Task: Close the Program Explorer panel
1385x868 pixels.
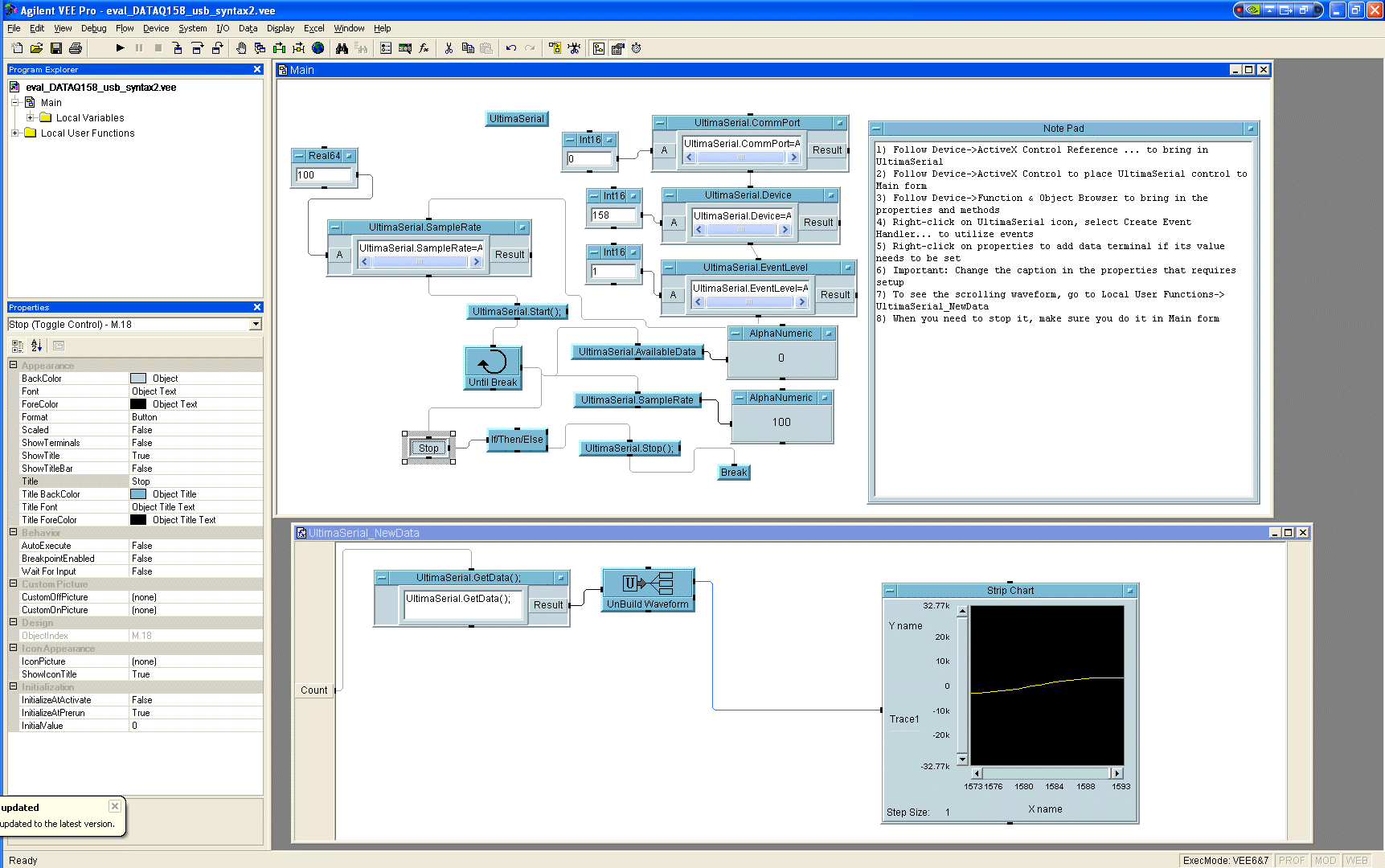Action: pos(257,70)
